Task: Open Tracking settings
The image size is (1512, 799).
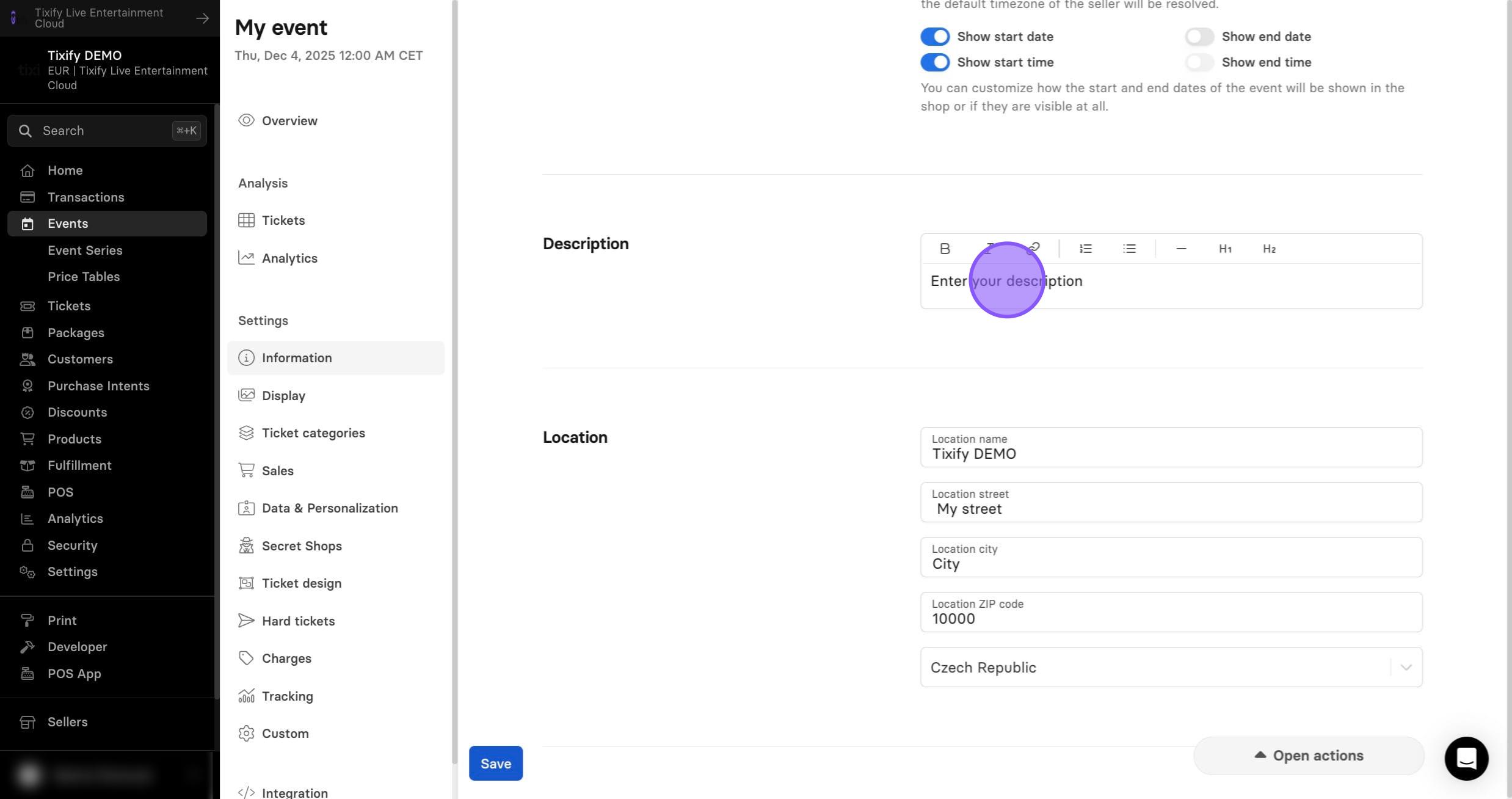Action: coord(336,696)
